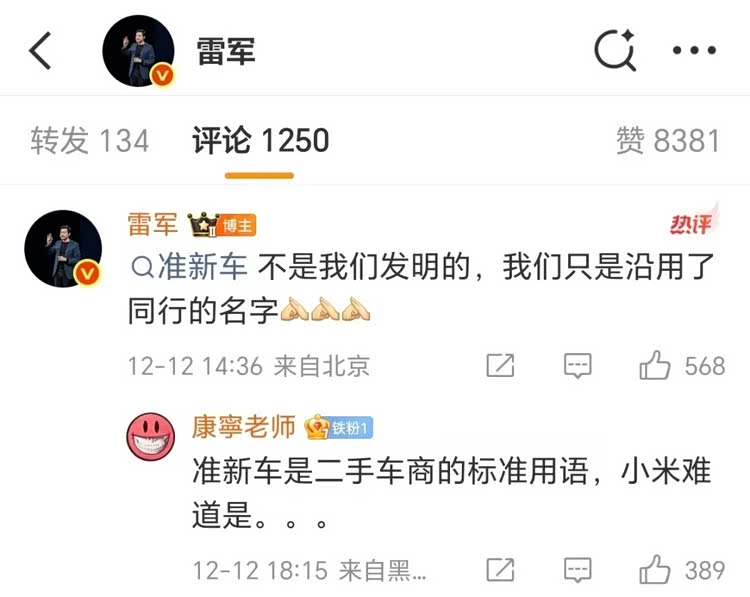Image resolution: width=750 pixels, height=597 pixels.
Task: Open the AI search icon
Action: [615, 50]
